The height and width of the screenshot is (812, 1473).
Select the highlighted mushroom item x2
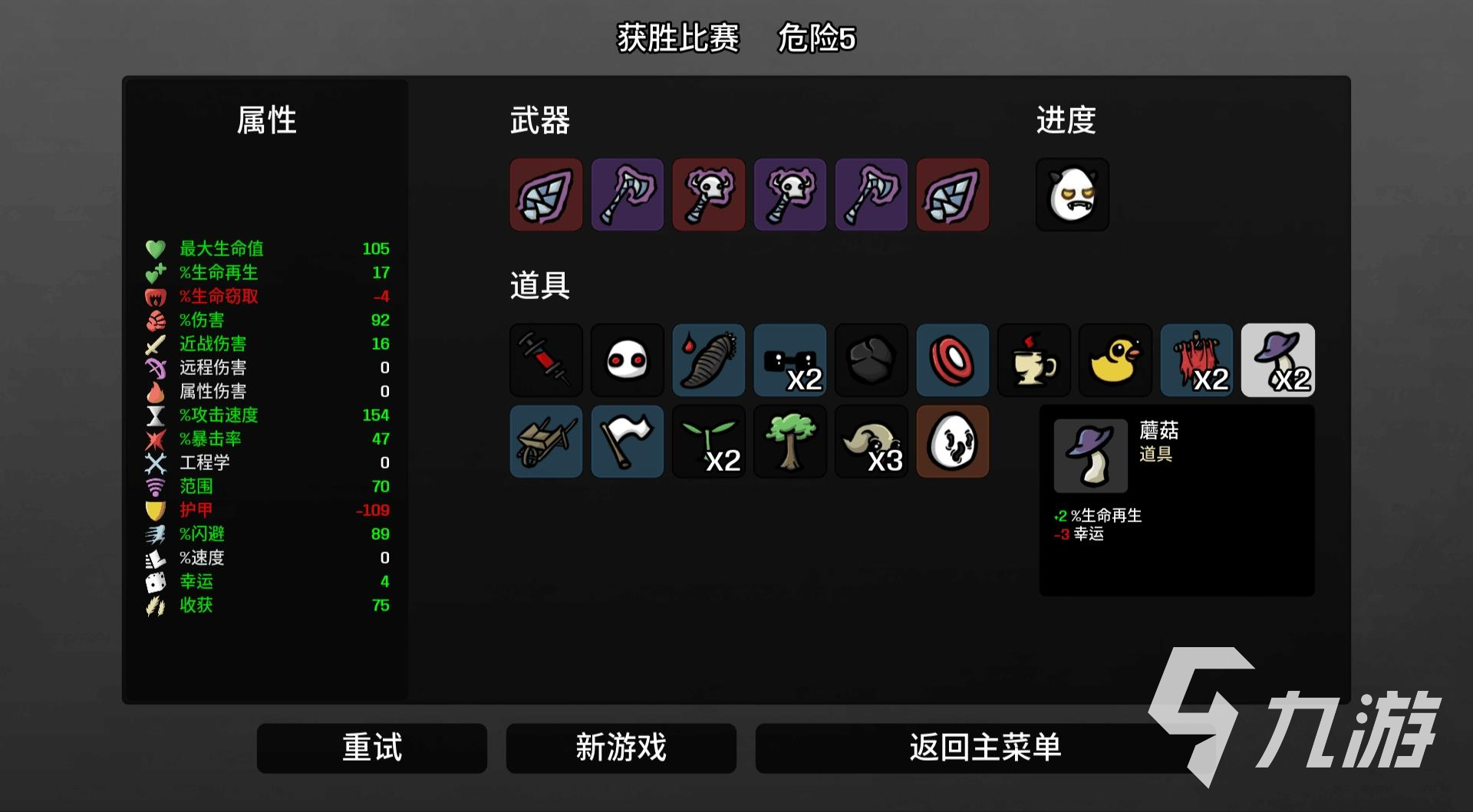coord(1278,360)
